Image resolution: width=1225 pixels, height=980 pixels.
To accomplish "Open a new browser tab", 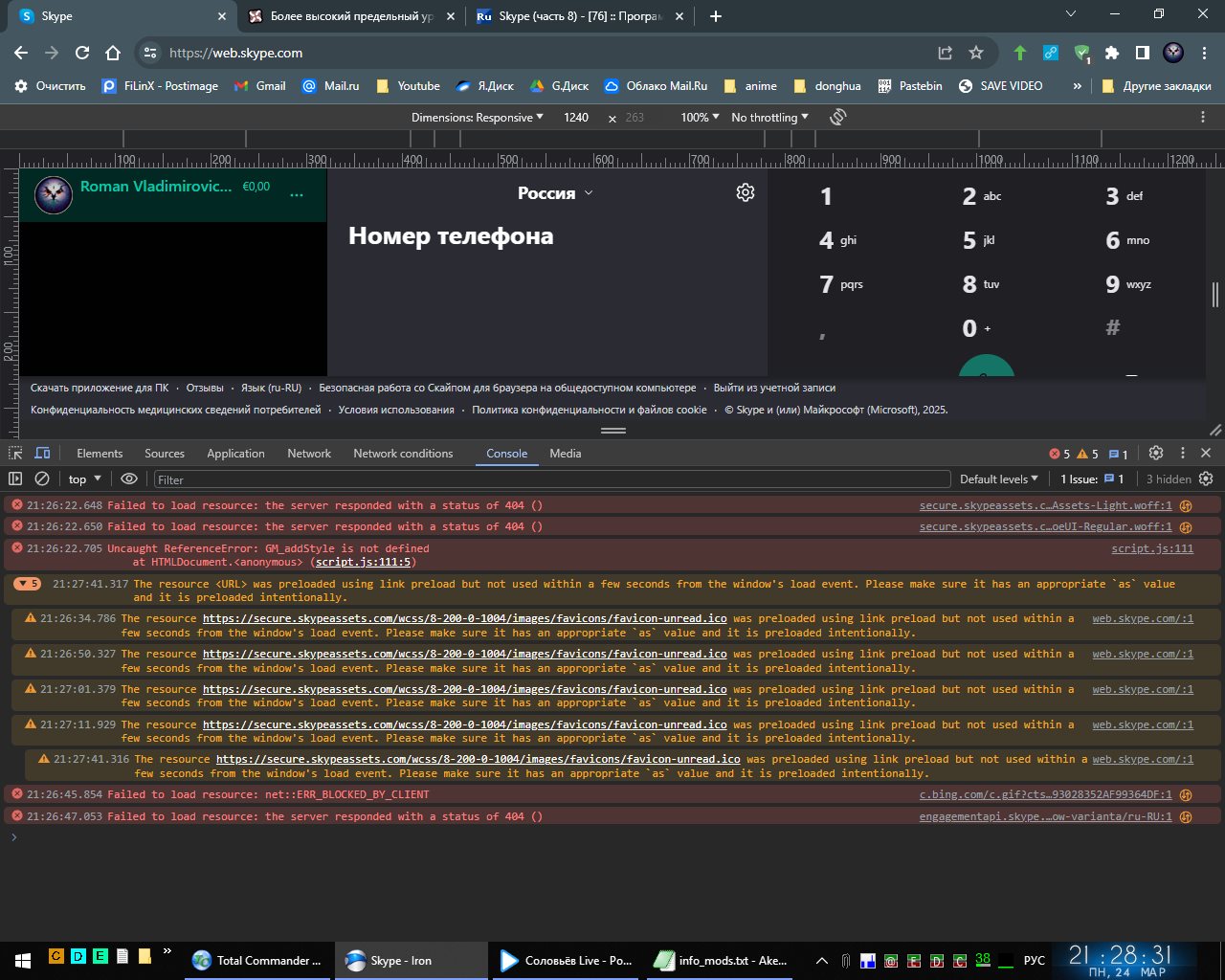I will [x=716, y=16].
